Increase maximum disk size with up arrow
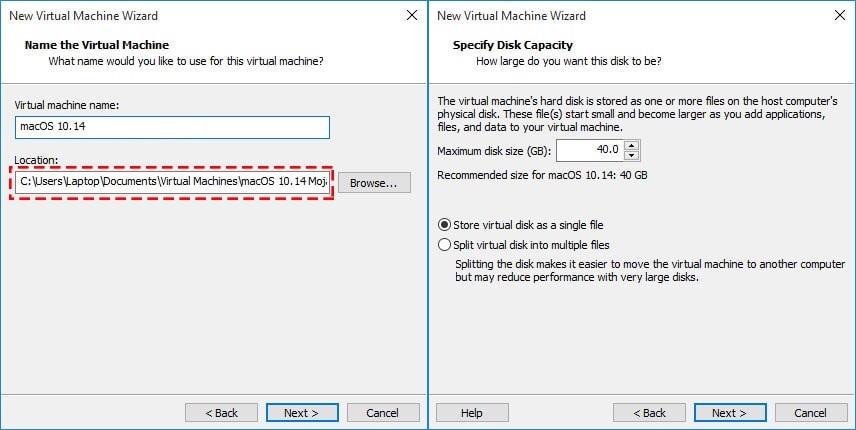Viewport: 856px width, 430px height. point(631,145)
